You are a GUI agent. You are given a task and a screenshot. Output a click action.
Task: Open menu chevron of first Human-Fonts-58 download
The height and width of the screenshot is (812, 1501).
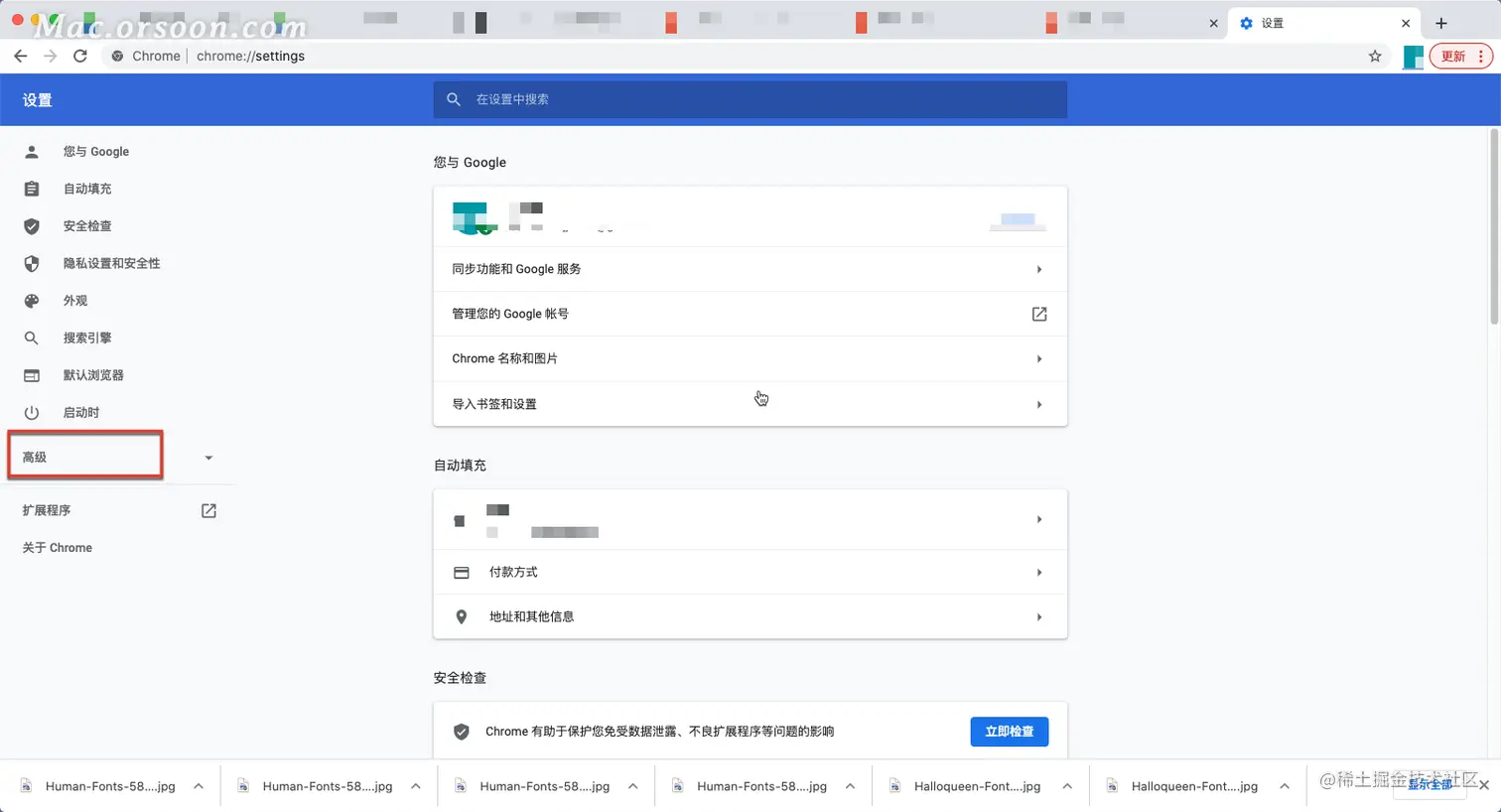click(x=199, y=786)
